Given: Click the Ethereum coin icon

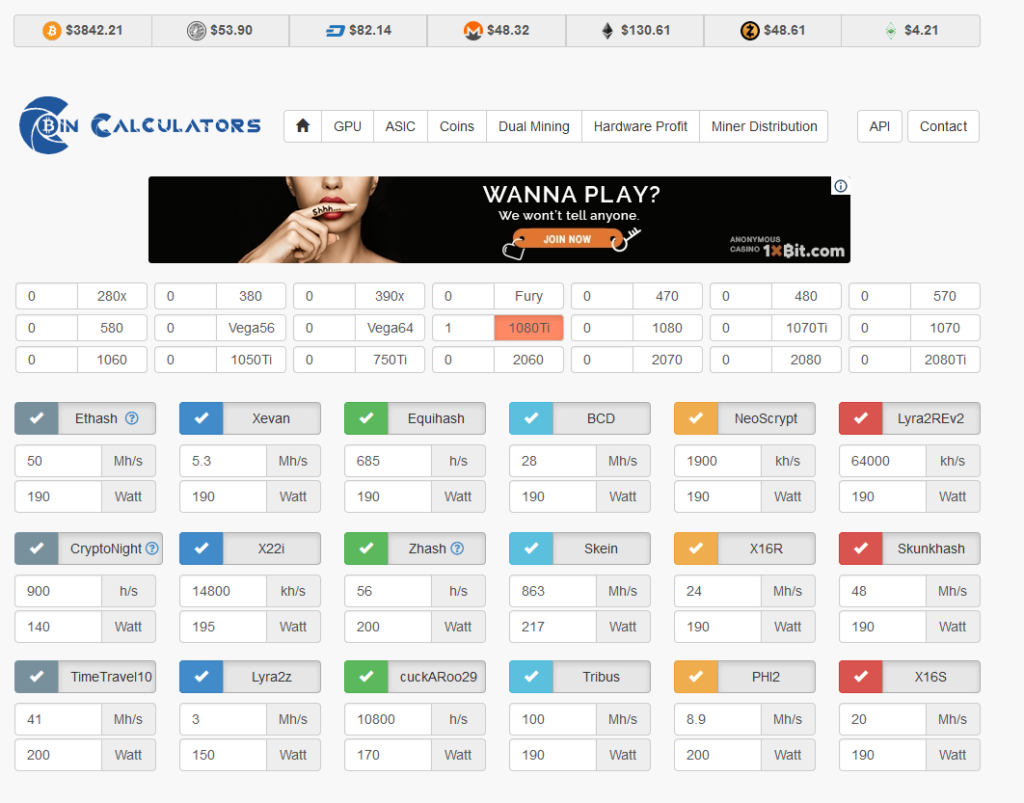Looking at the screenshot, I should coord(607,31).
